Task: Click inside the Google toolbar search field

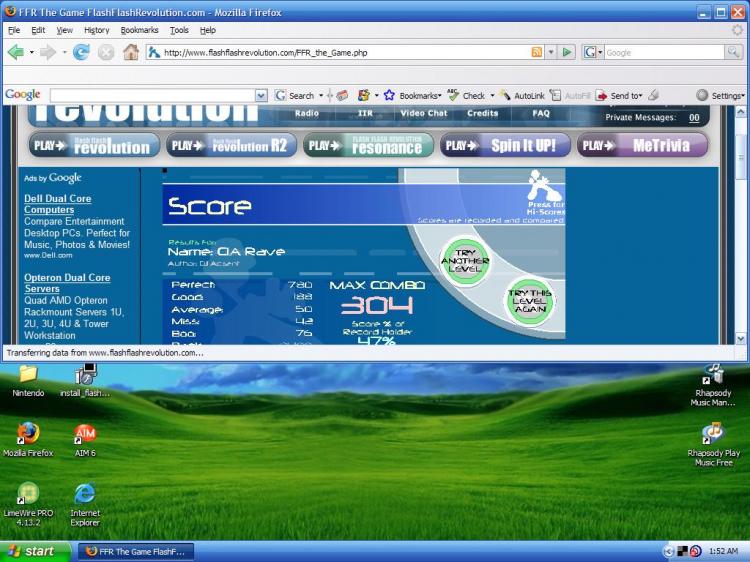Action: coord(150,95)
